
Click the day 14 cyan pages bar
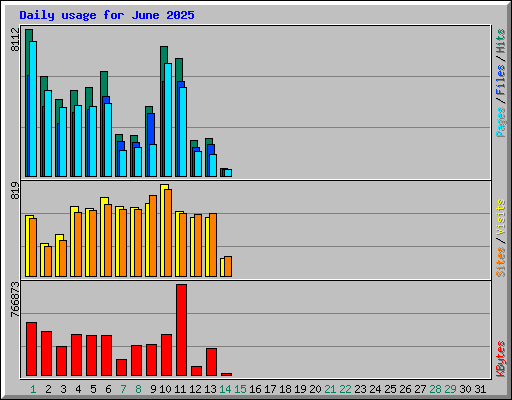coord(228,173)
